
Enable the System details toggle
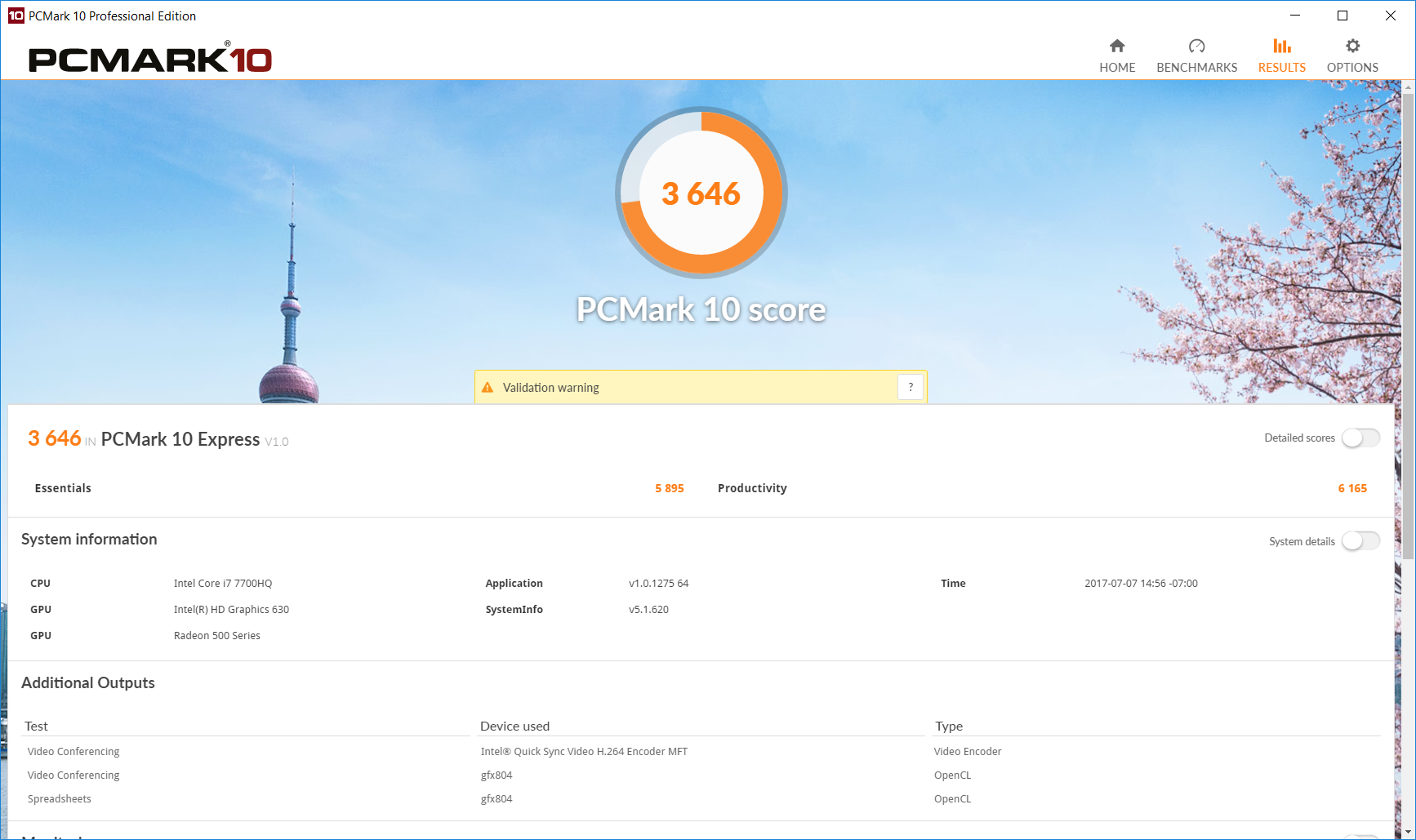(1360, 541)
